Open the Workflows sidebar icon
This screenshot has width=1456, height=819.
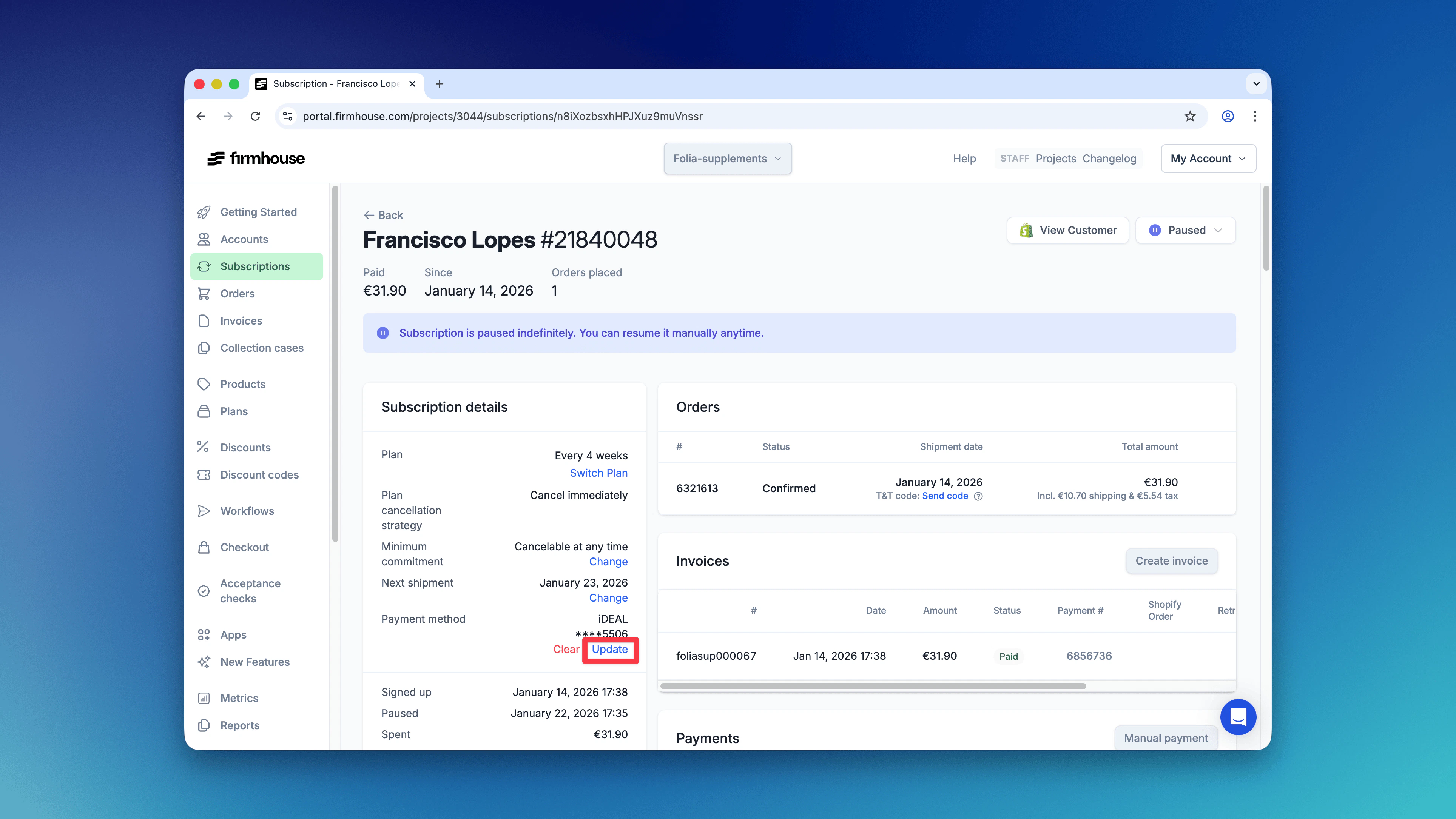[x=205, y=511]
